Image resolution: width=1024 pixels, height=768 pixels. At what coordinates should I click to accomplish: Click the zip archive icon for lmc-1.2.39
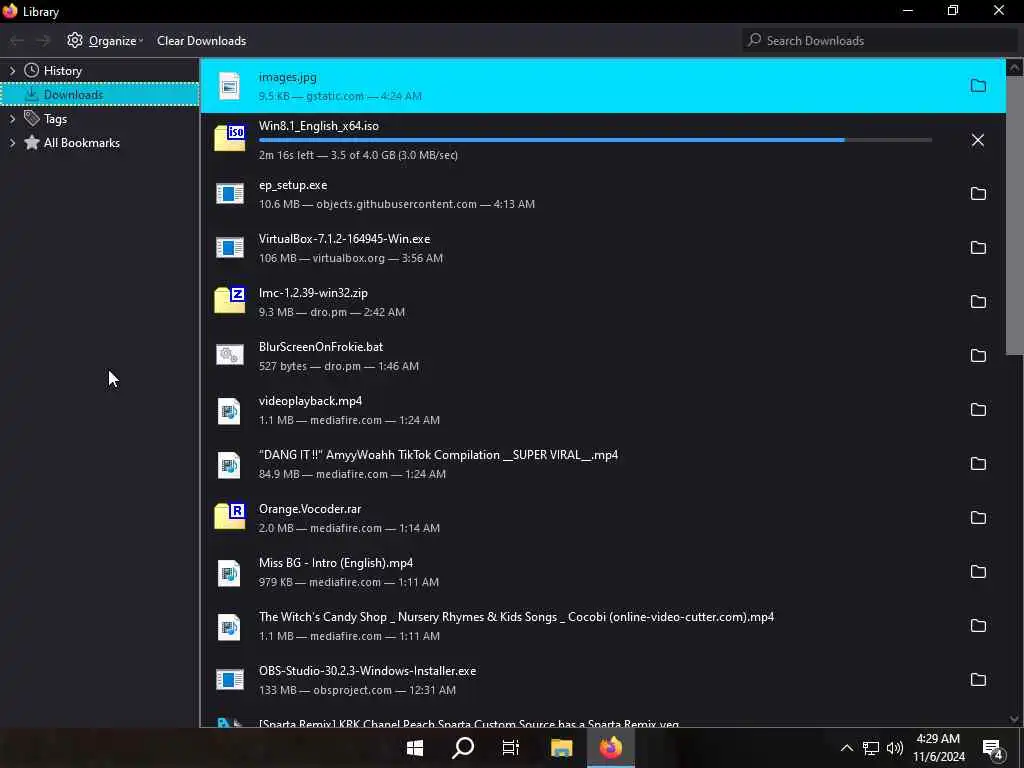pyautogui.click(x=229, y=300)
